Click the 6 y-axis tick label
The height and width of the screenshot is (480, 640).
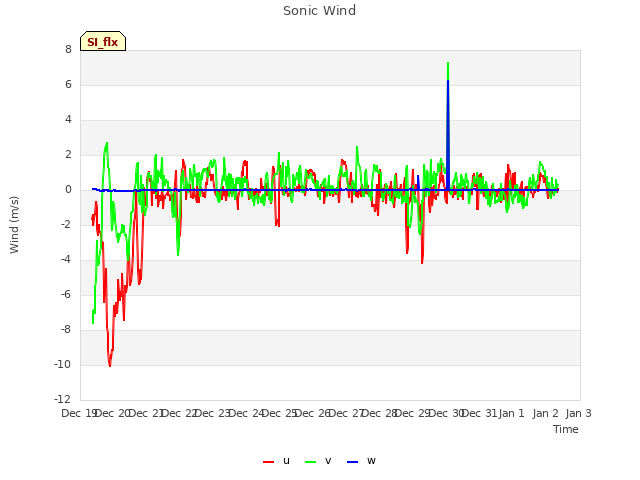coord(68,84)
